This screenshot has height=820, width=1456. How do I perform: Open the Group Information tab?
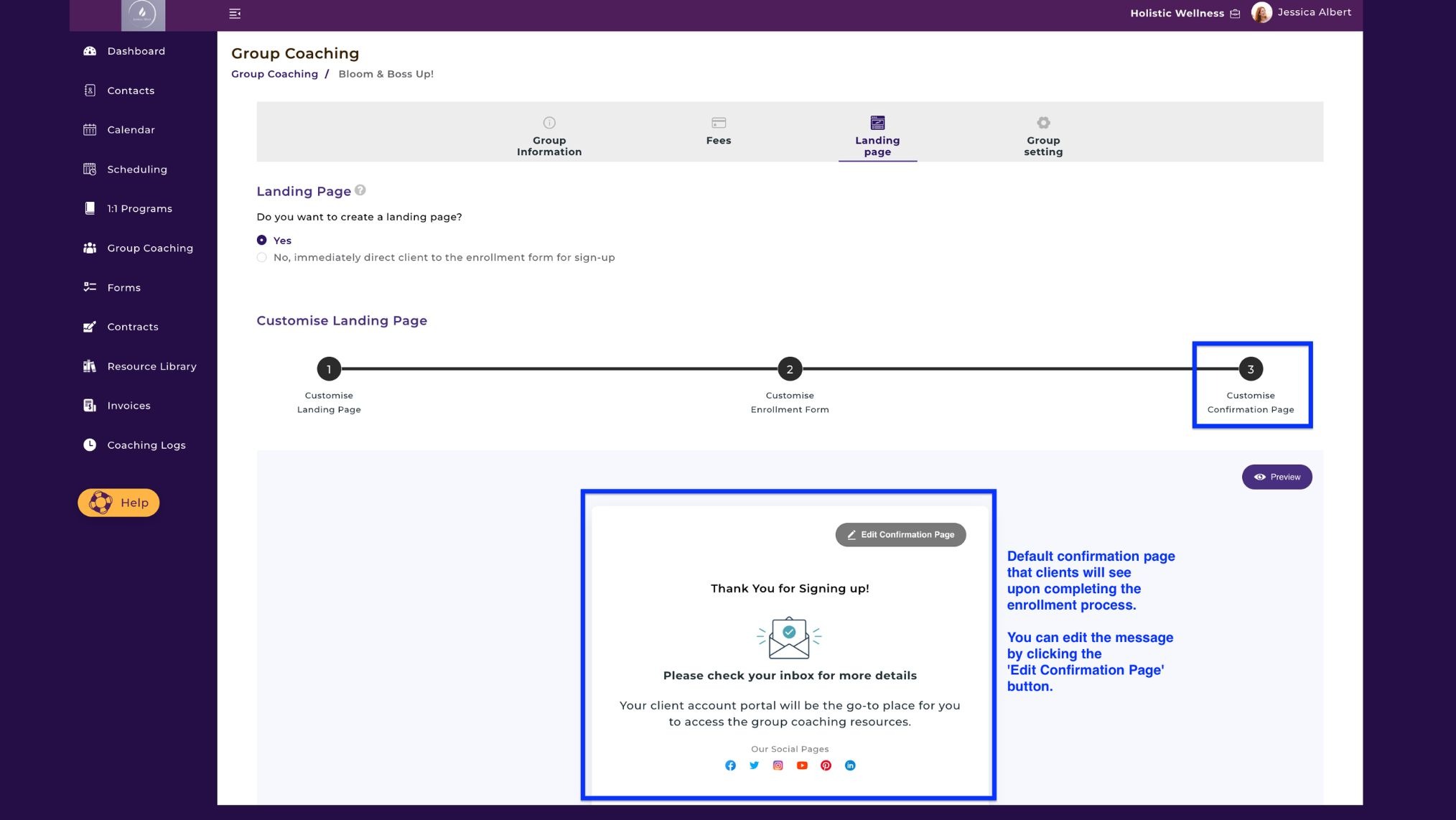point(549,136)
